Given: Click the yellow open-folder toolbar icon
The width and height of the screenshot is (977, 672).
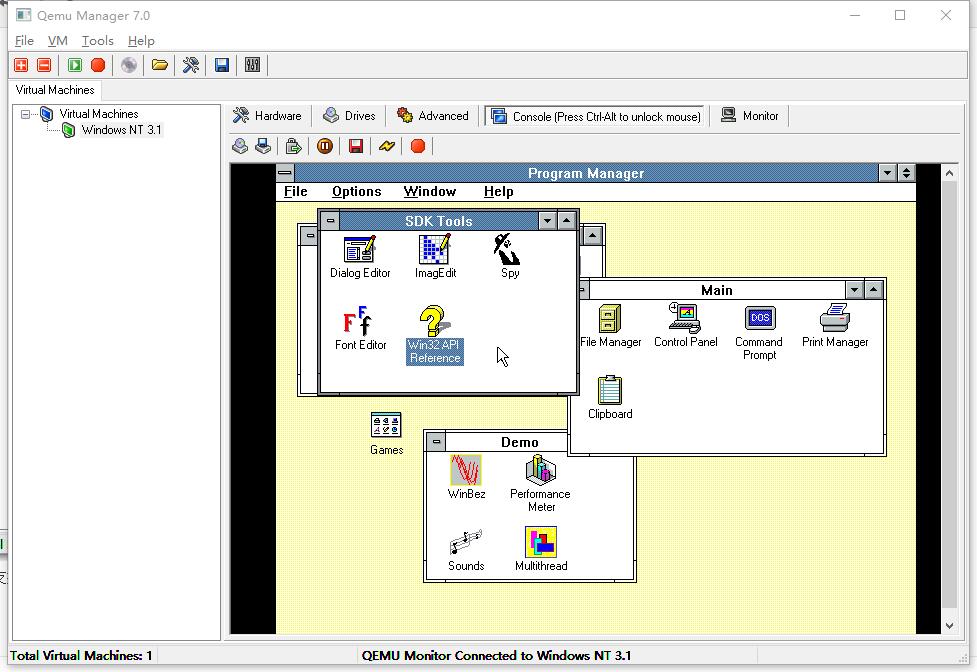Looking at the screenshot, I should click(160, 65).
